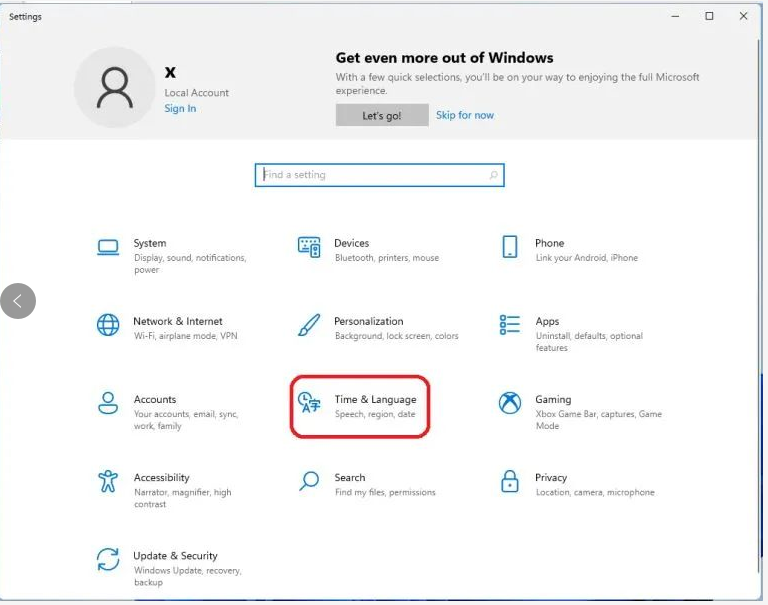Click the Accessibility figure icon
Viewport: 768px width, 605px height.
click(108, 481)
